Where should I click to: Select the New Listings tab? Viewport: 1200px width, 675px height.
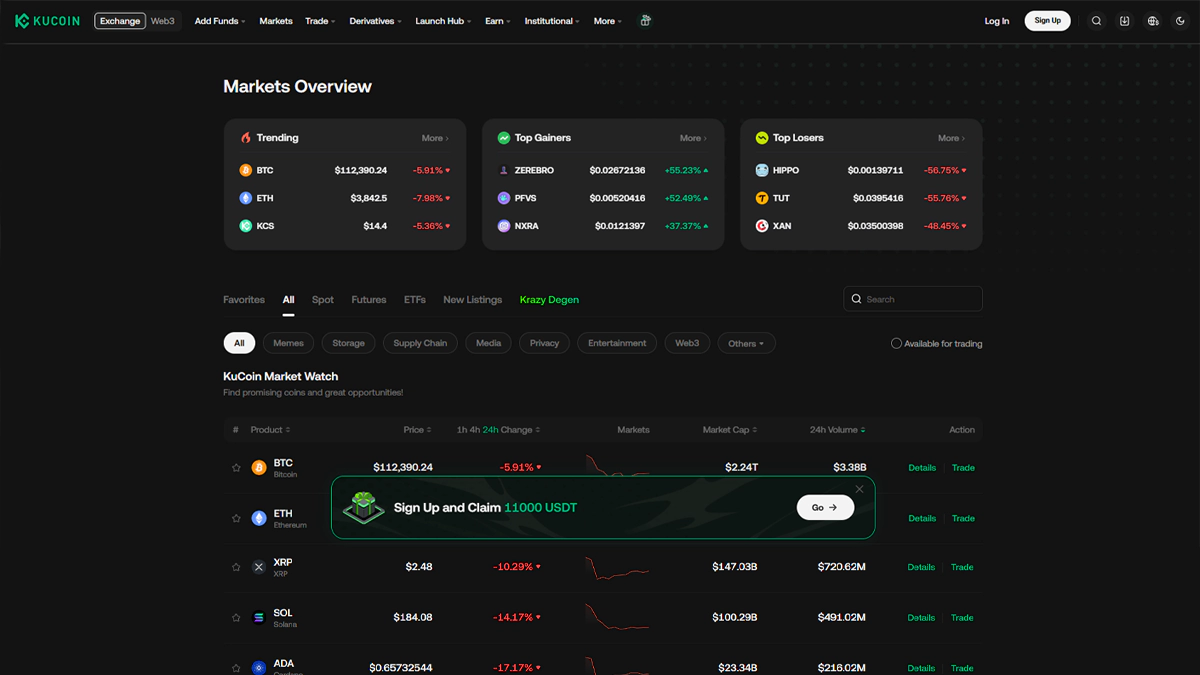click(472, 300)
